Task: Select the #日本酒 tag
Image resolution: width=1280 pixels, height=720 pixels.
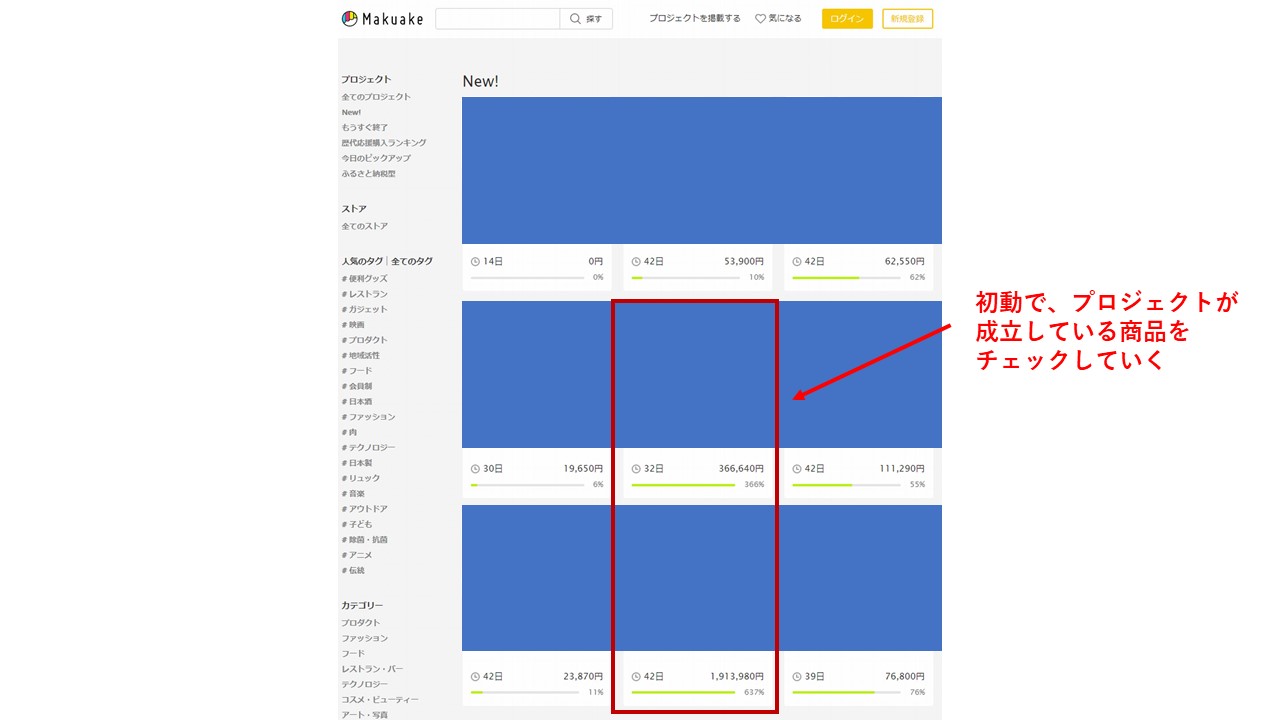Action: coord(357,402)
